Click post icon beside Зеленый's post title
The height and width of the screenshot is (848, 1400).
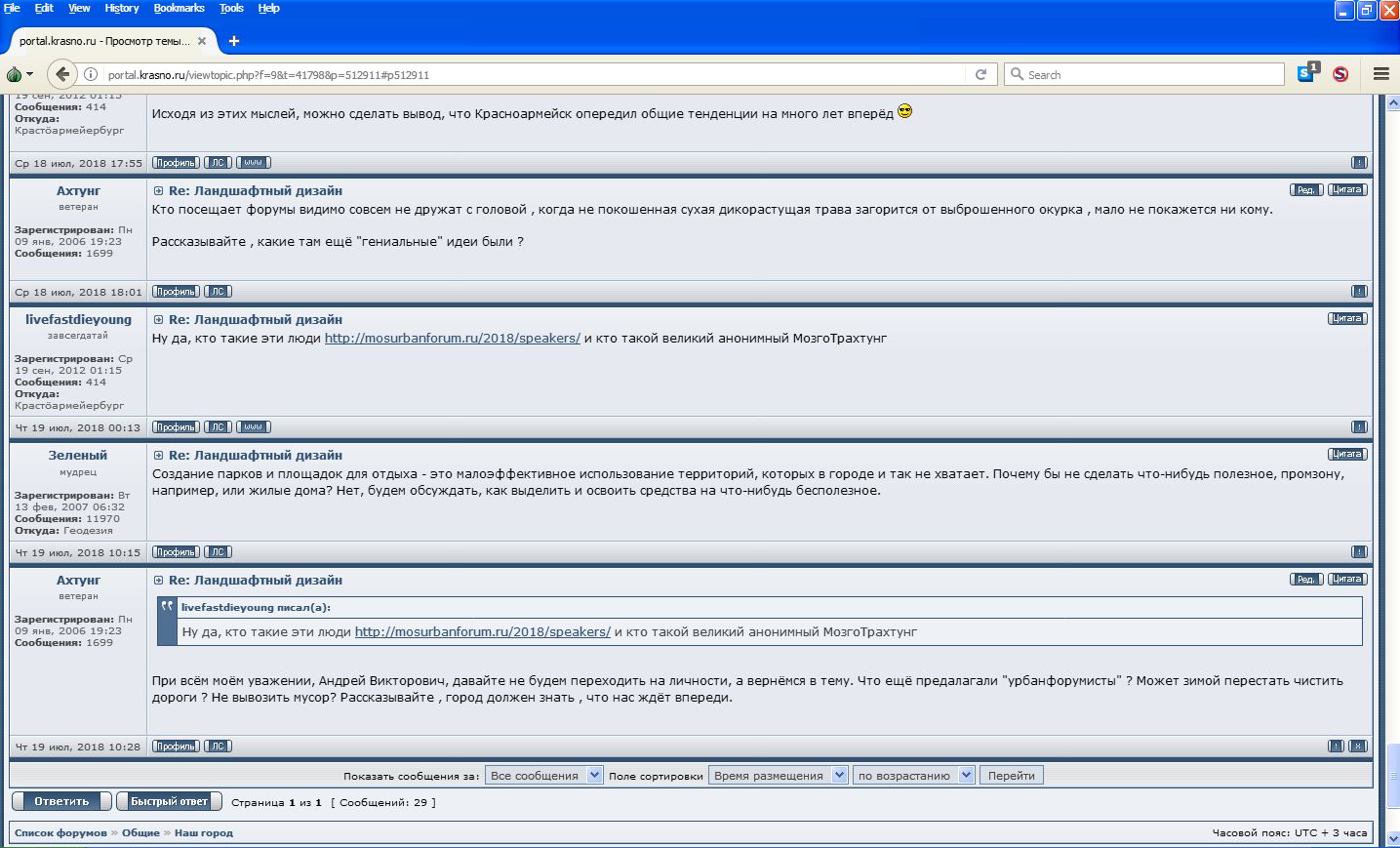coord(158,456)
